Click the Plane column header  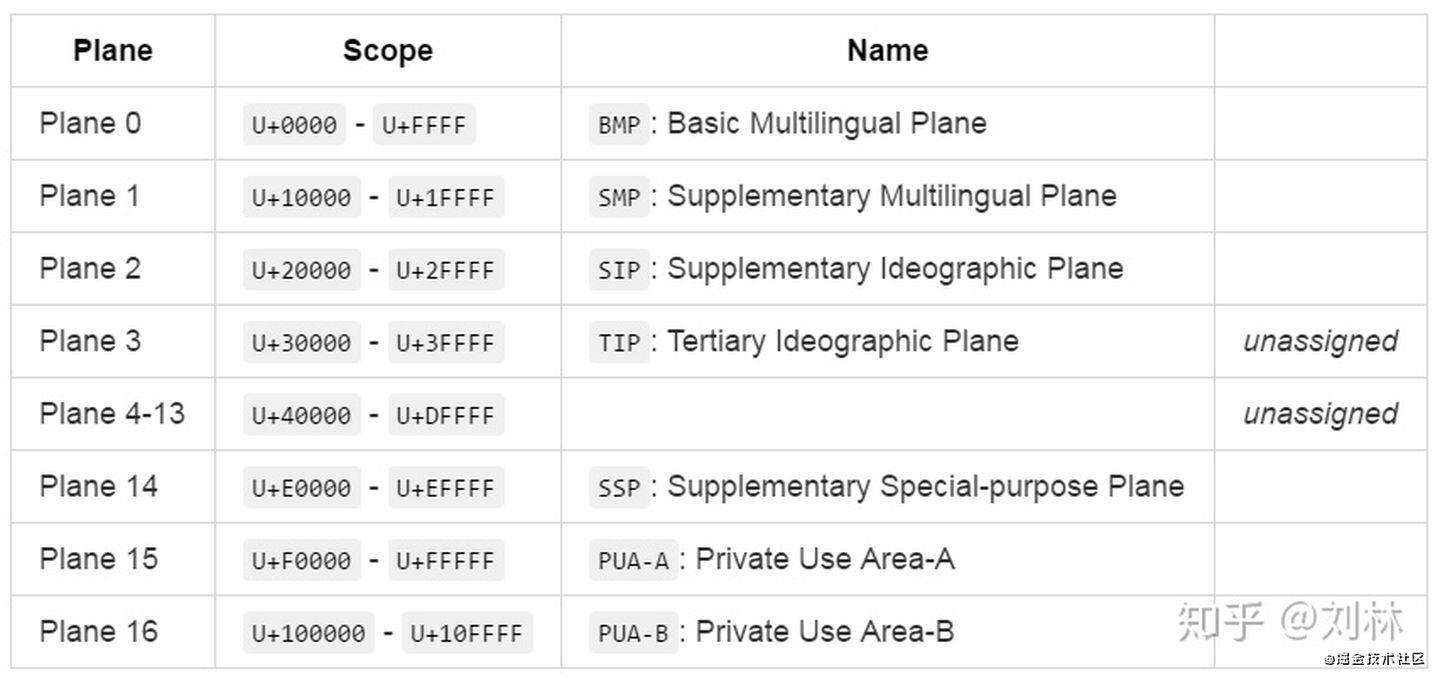coord(113,51)
